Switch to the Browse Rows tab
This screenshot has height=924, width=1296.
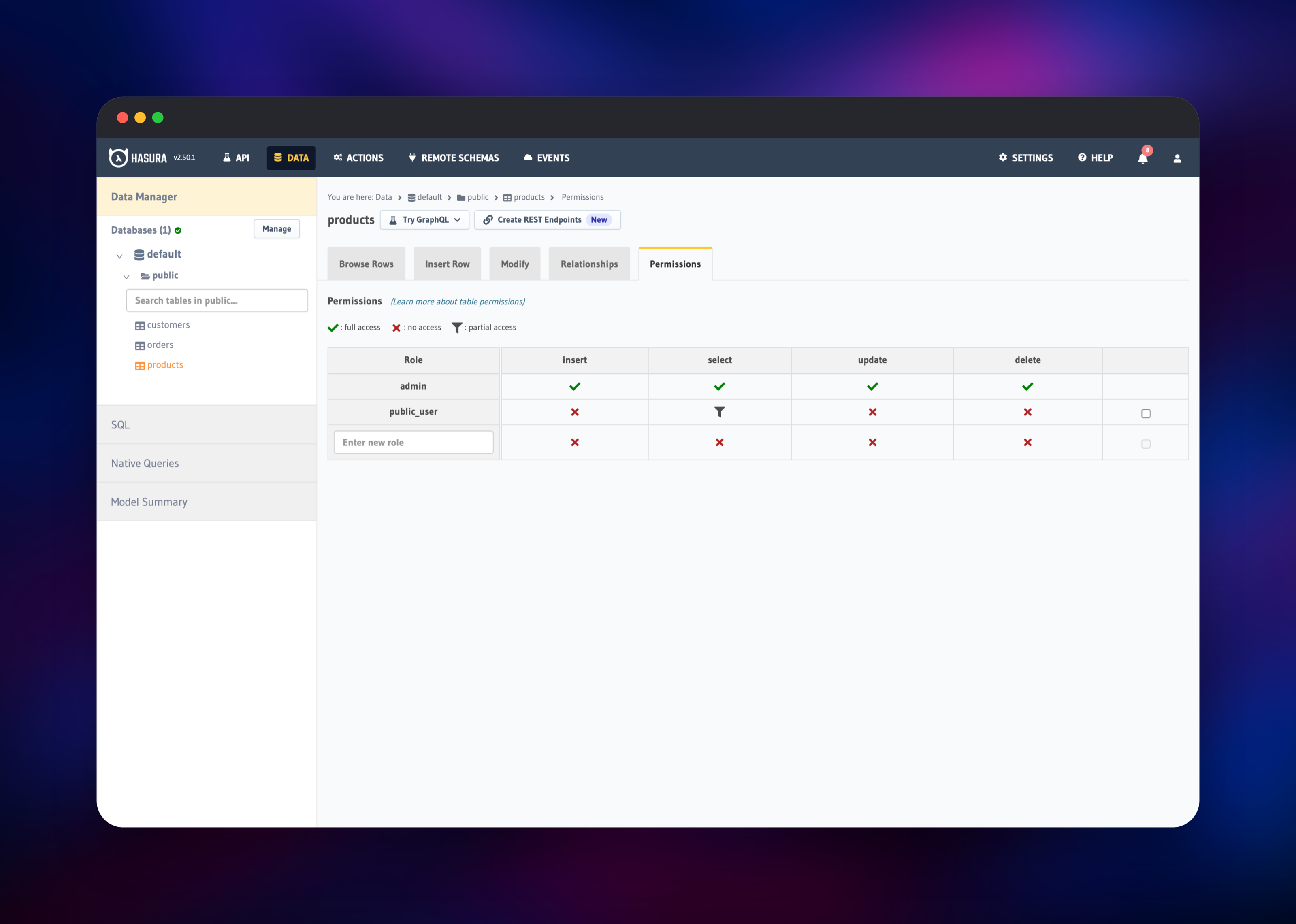[x=367, y=264]
